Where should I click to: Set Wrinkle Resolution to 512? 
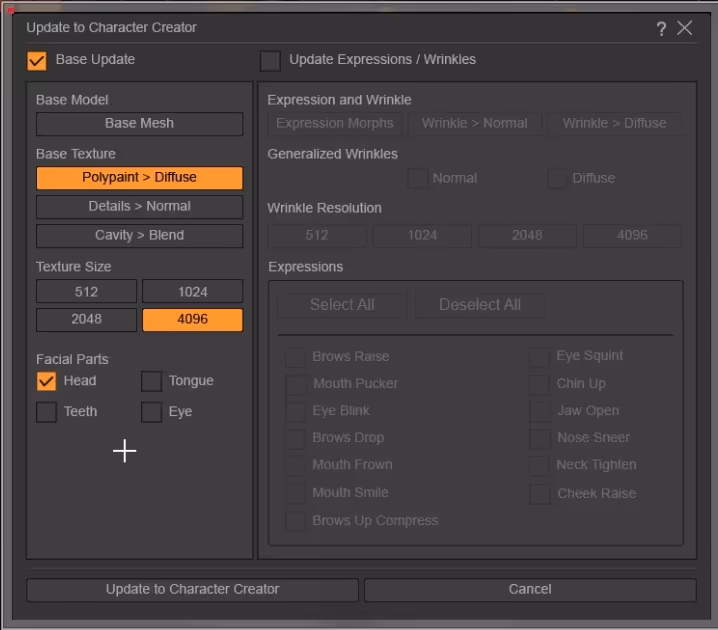(317, 235)
